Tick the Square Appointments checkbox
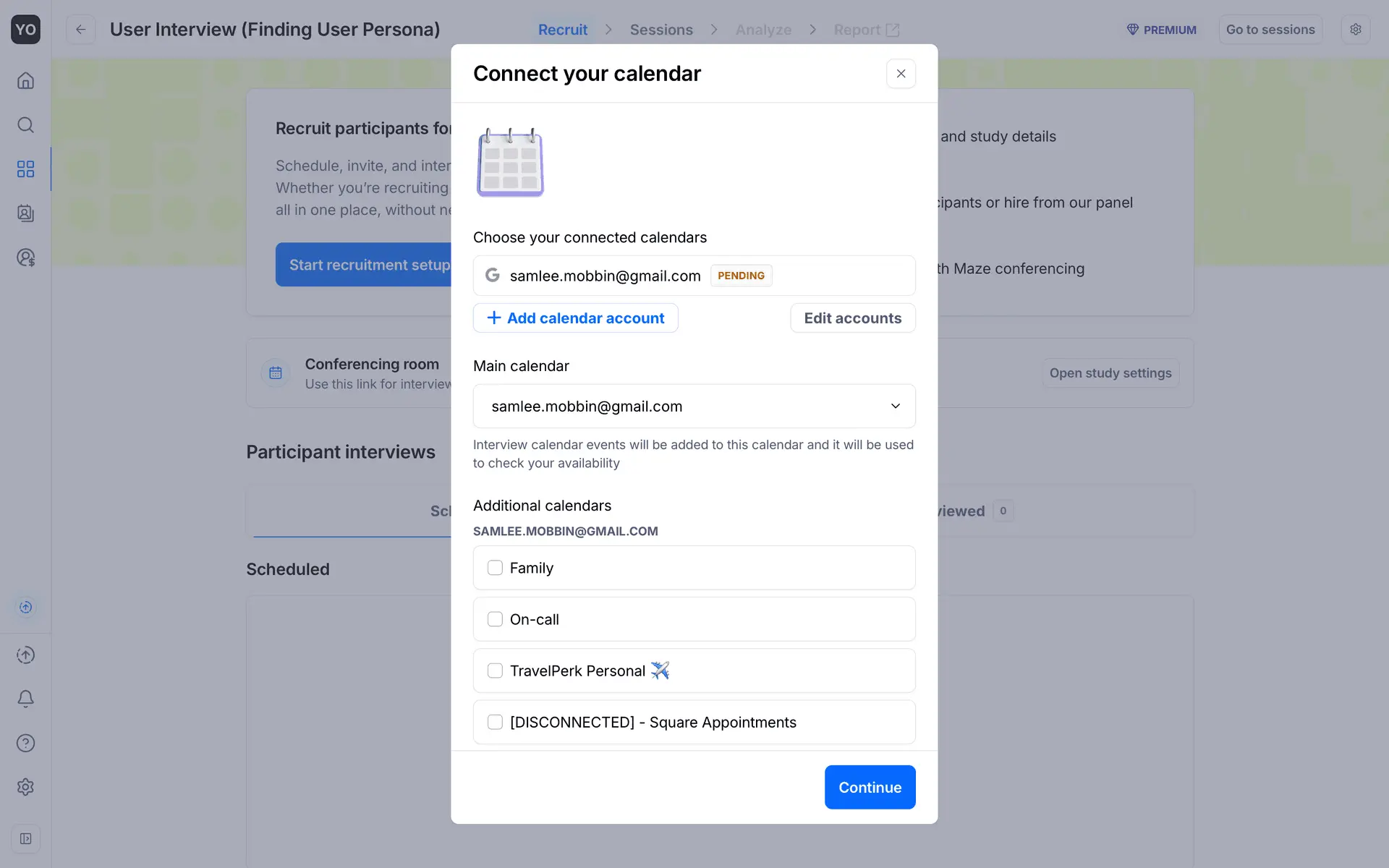This screenshot has width=1389, height=868. 495,722
